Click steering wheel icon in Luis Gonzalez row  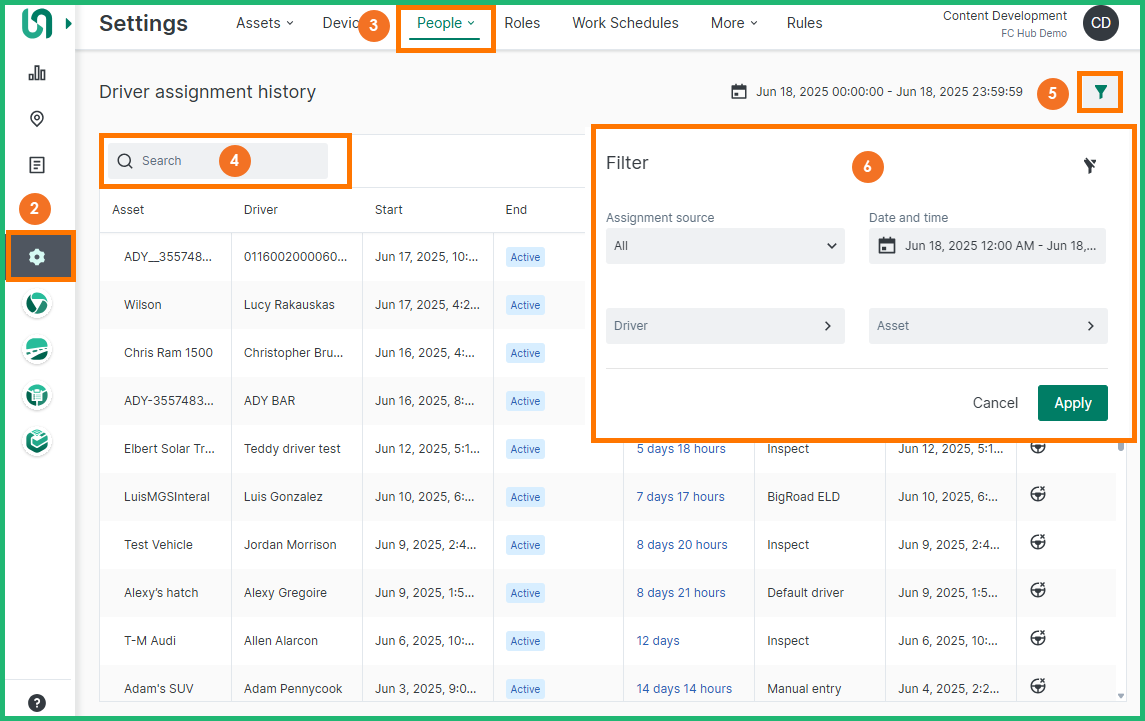[x=1038, y=496]
